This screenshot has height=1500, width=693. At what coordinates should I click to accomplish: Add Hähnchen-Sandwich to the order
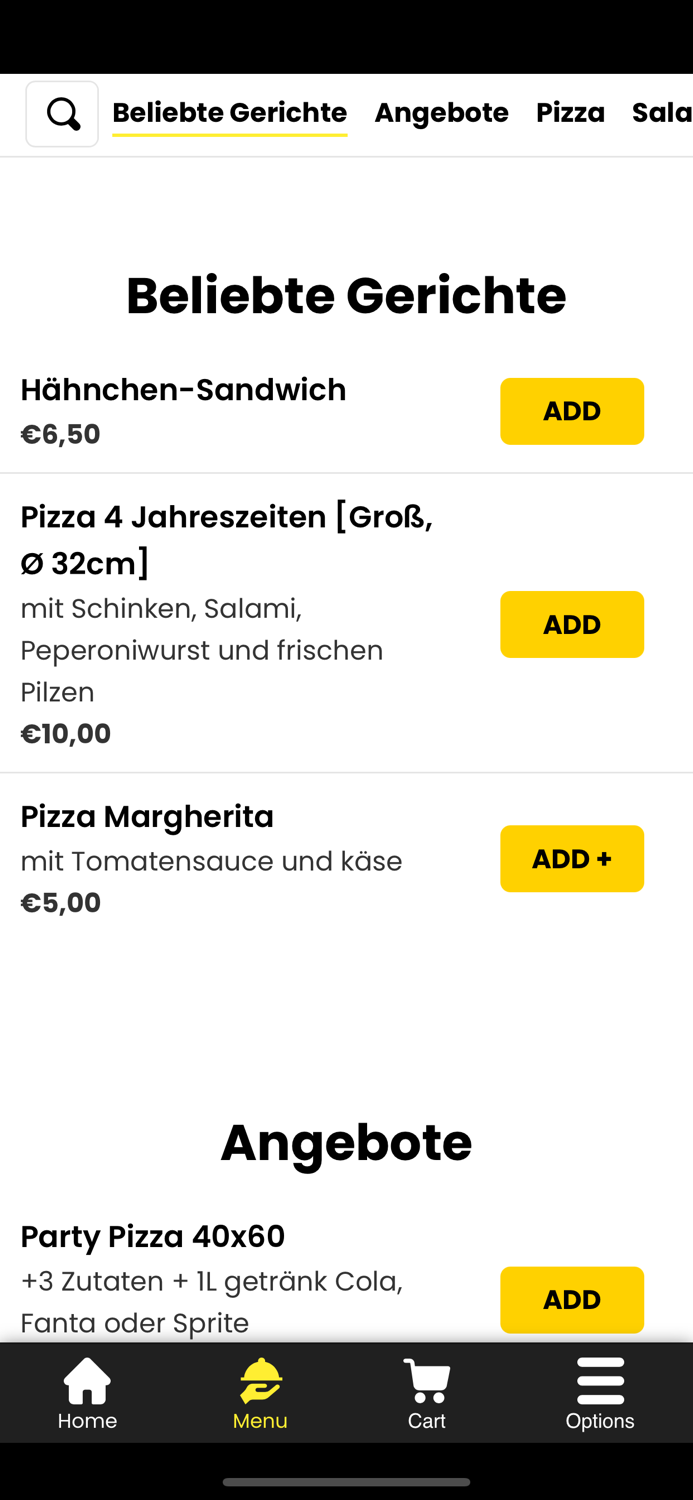click(571, 411)
